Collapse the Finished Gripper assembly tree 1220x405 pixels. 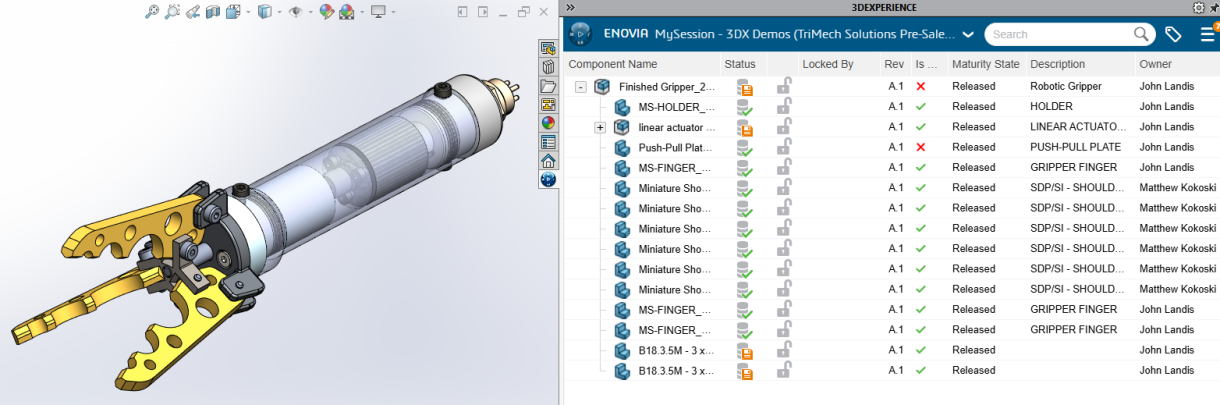click(580, 87)
